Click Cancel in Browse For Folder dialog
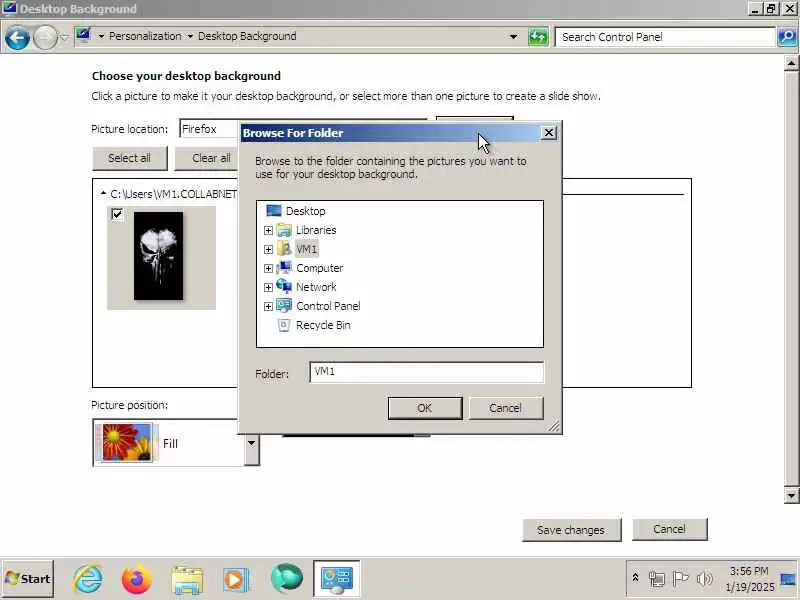Viewport: 800px width, 600px height. point(506,408)
